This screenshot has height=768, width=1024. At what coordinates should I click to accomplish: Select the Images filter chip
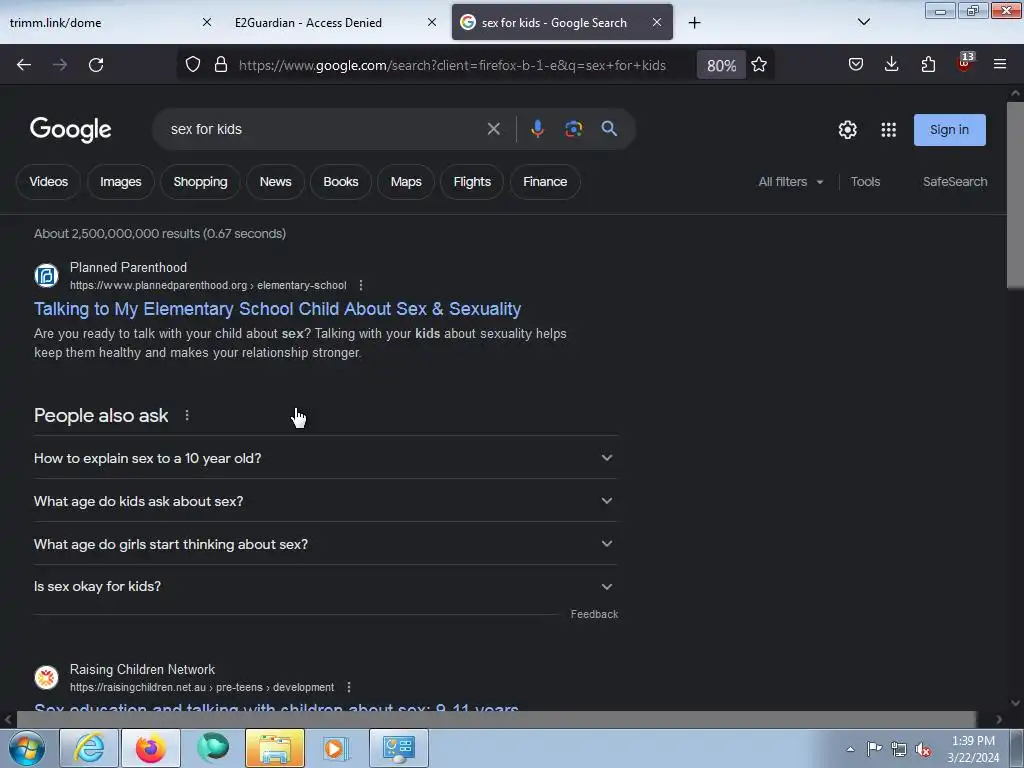coord(121,182)
